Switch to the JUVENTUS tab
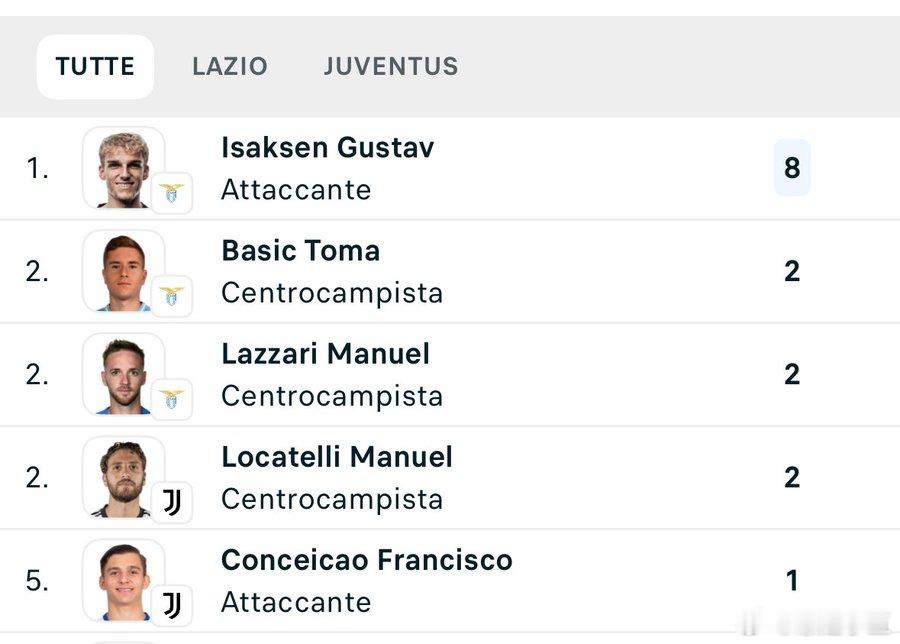Screen dimensions: 900x644 (x=391, y=67)
